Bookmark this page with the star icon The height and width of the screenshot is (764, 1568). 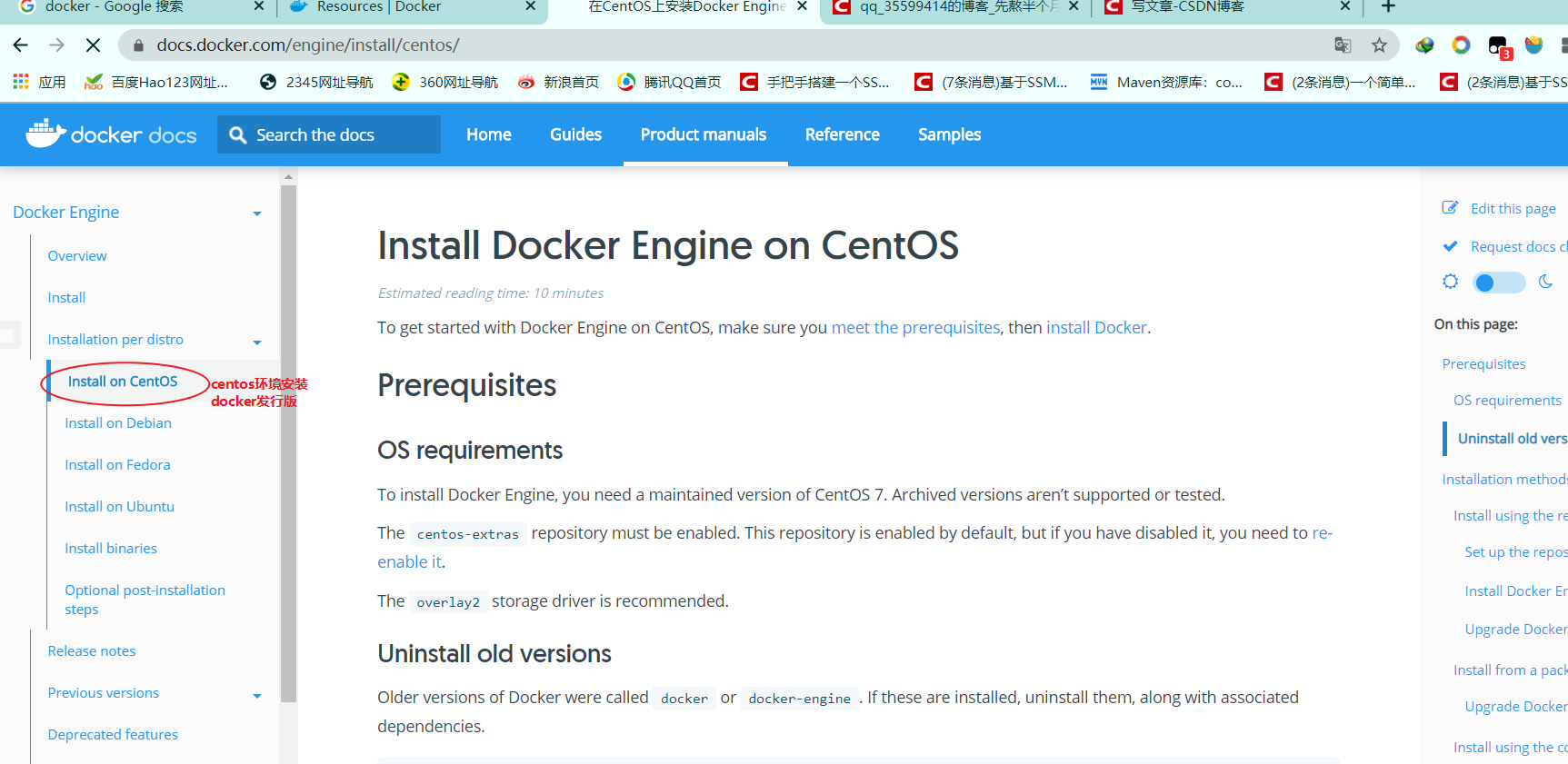point(1379,45)
